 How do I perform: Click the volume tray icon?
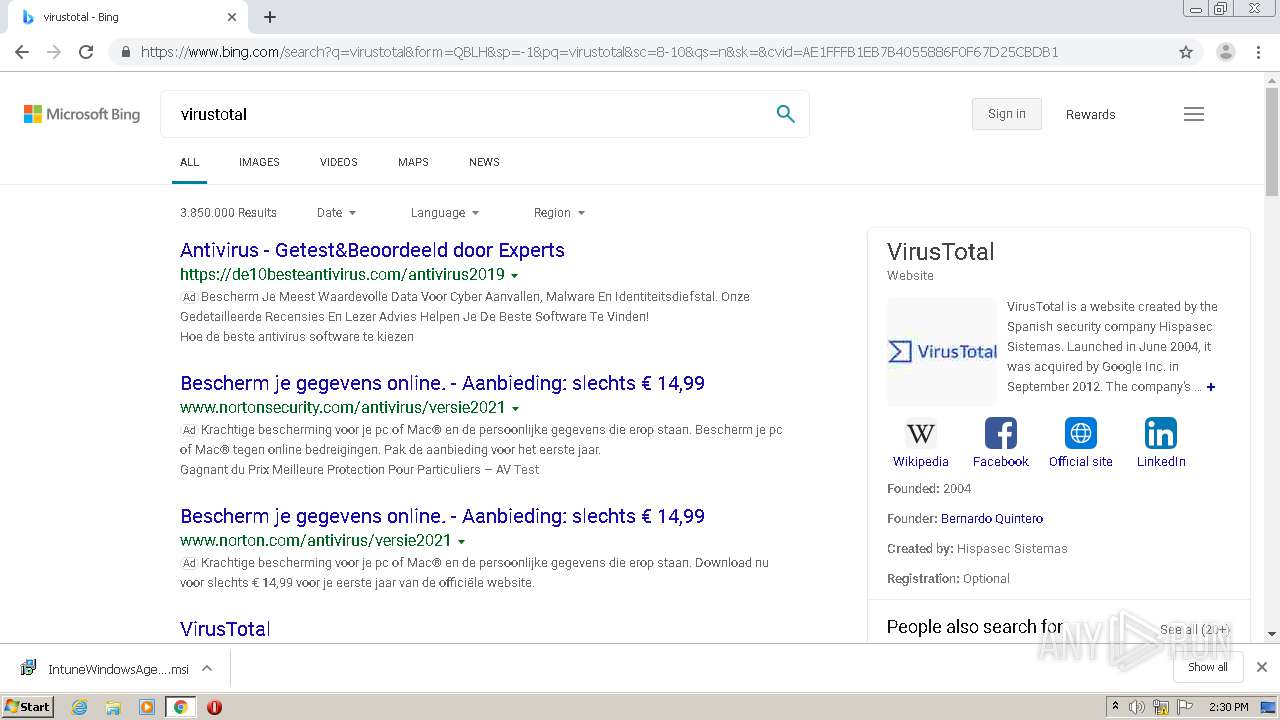click(x=1137, y=707)
